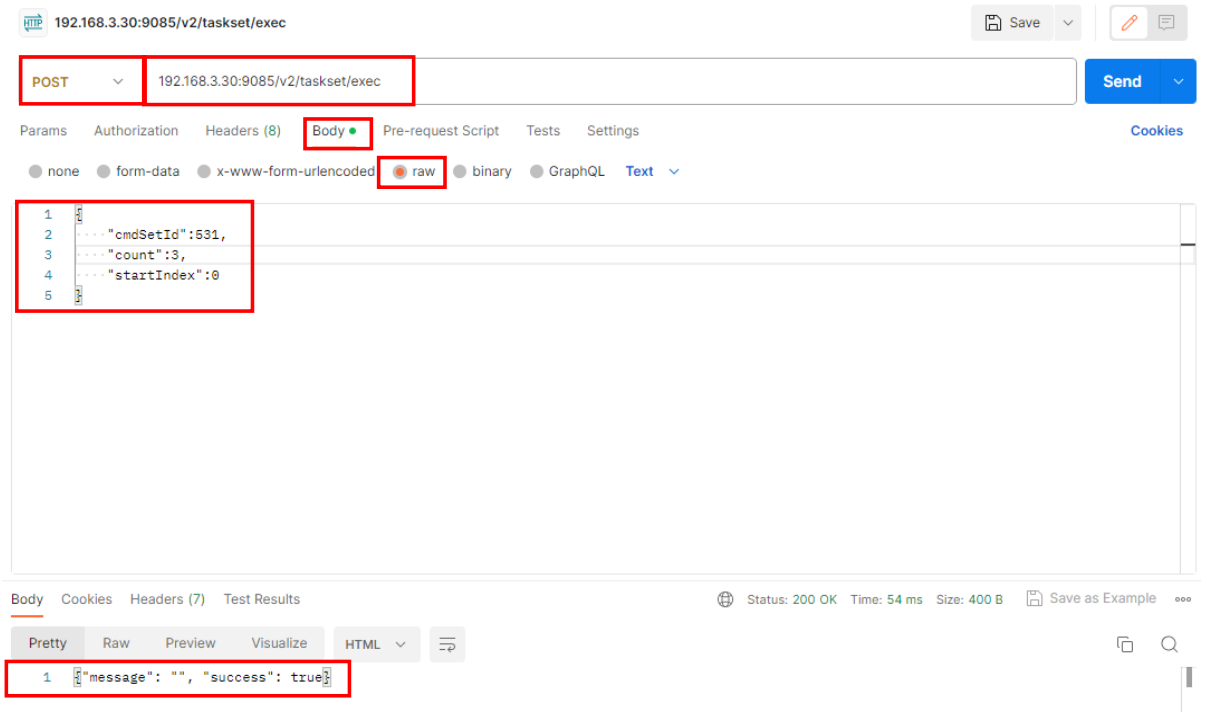Viewport: 1207px width, 722px height.
Task: Open the three-dot more options icon
Action: point(1183,600)
